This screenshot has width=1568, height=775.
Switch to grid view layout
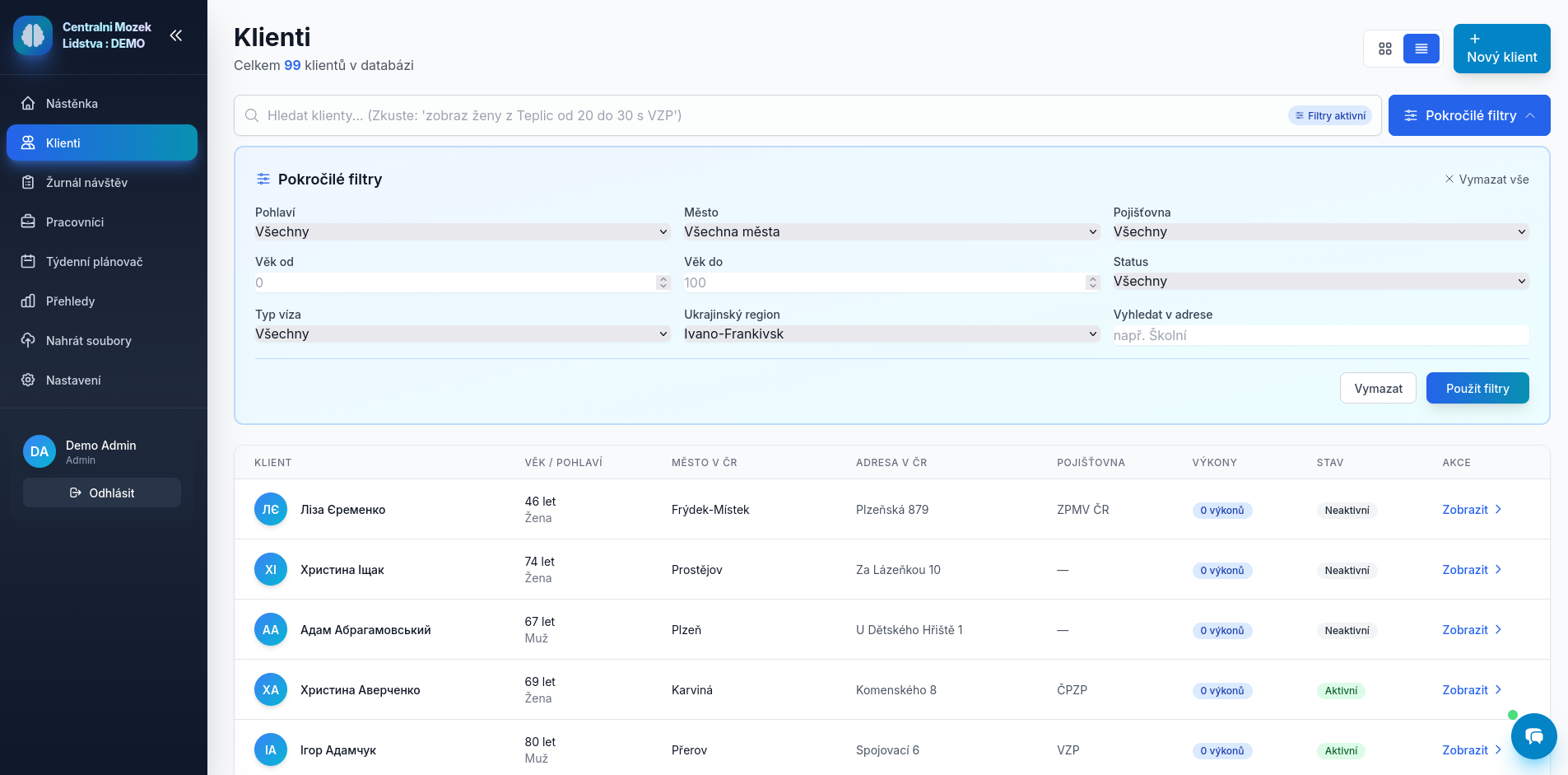[1385, 49]
